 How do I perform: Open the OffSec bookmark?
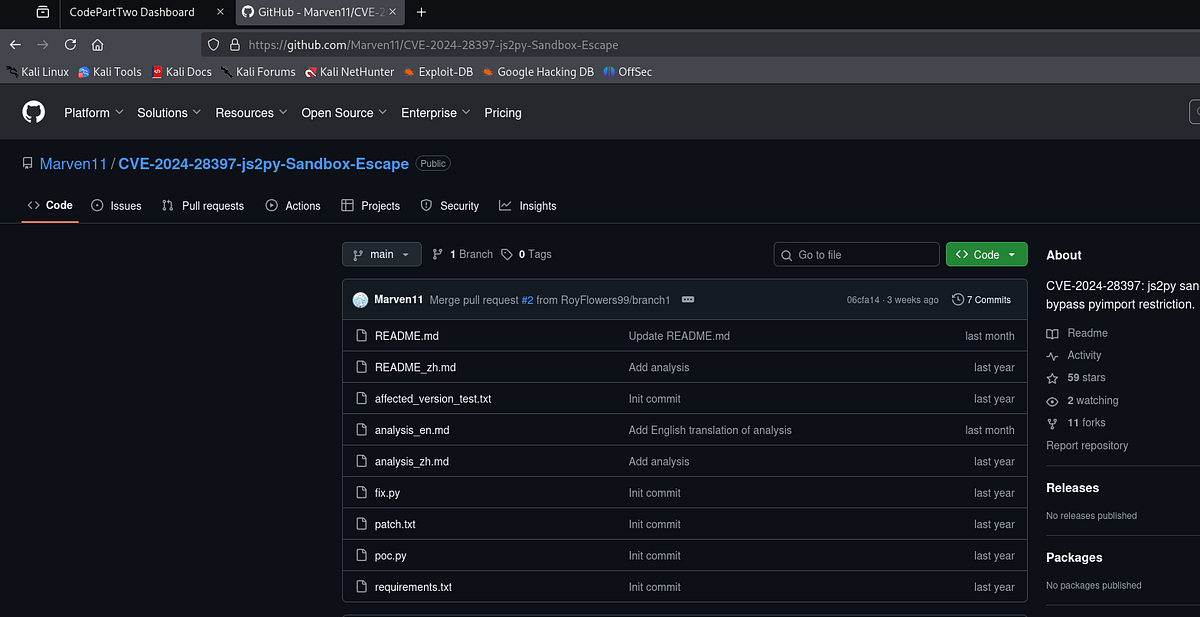coord(628,72)
